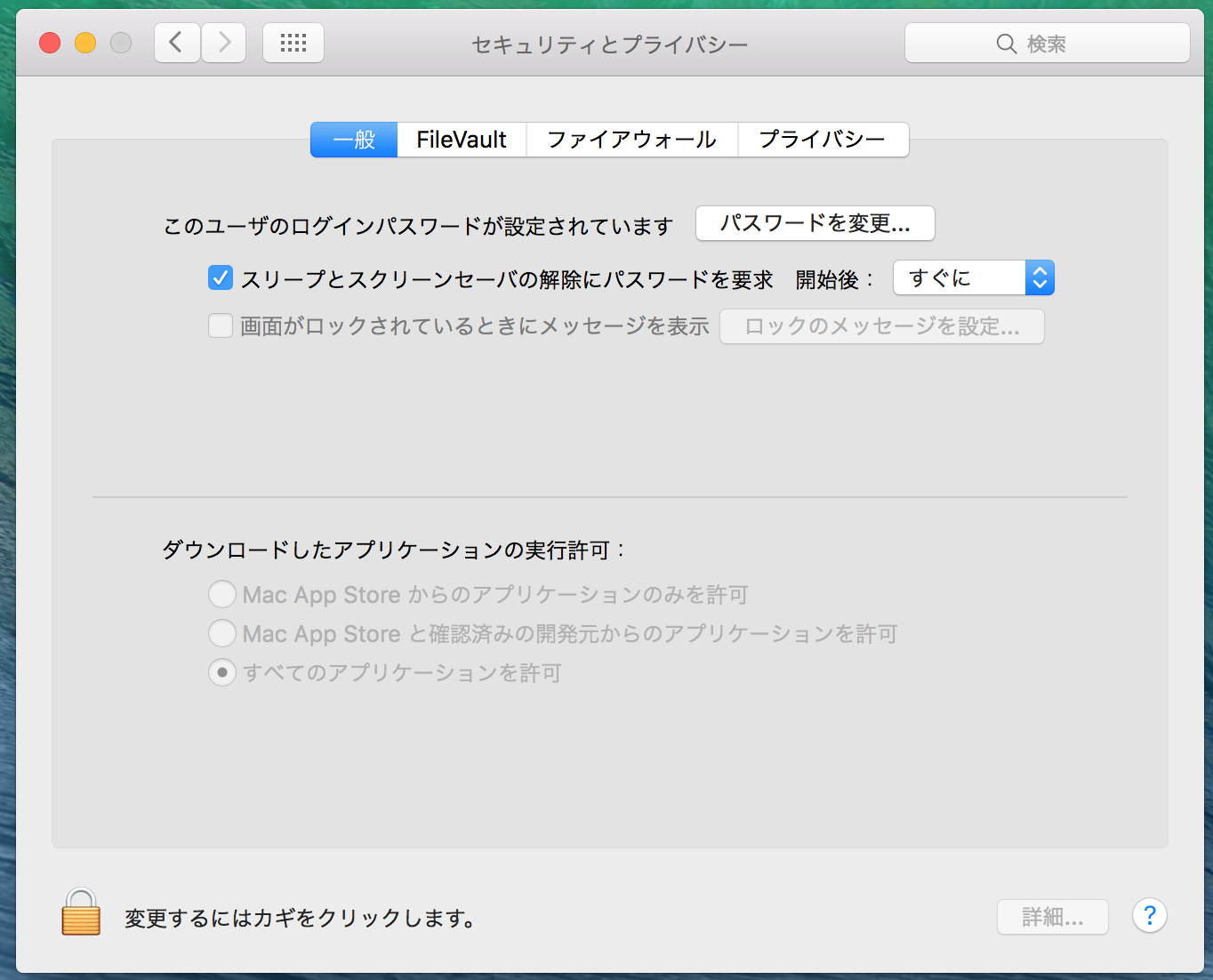Check 画面がロックされているときにメッセージを表示

coord(221,325)
